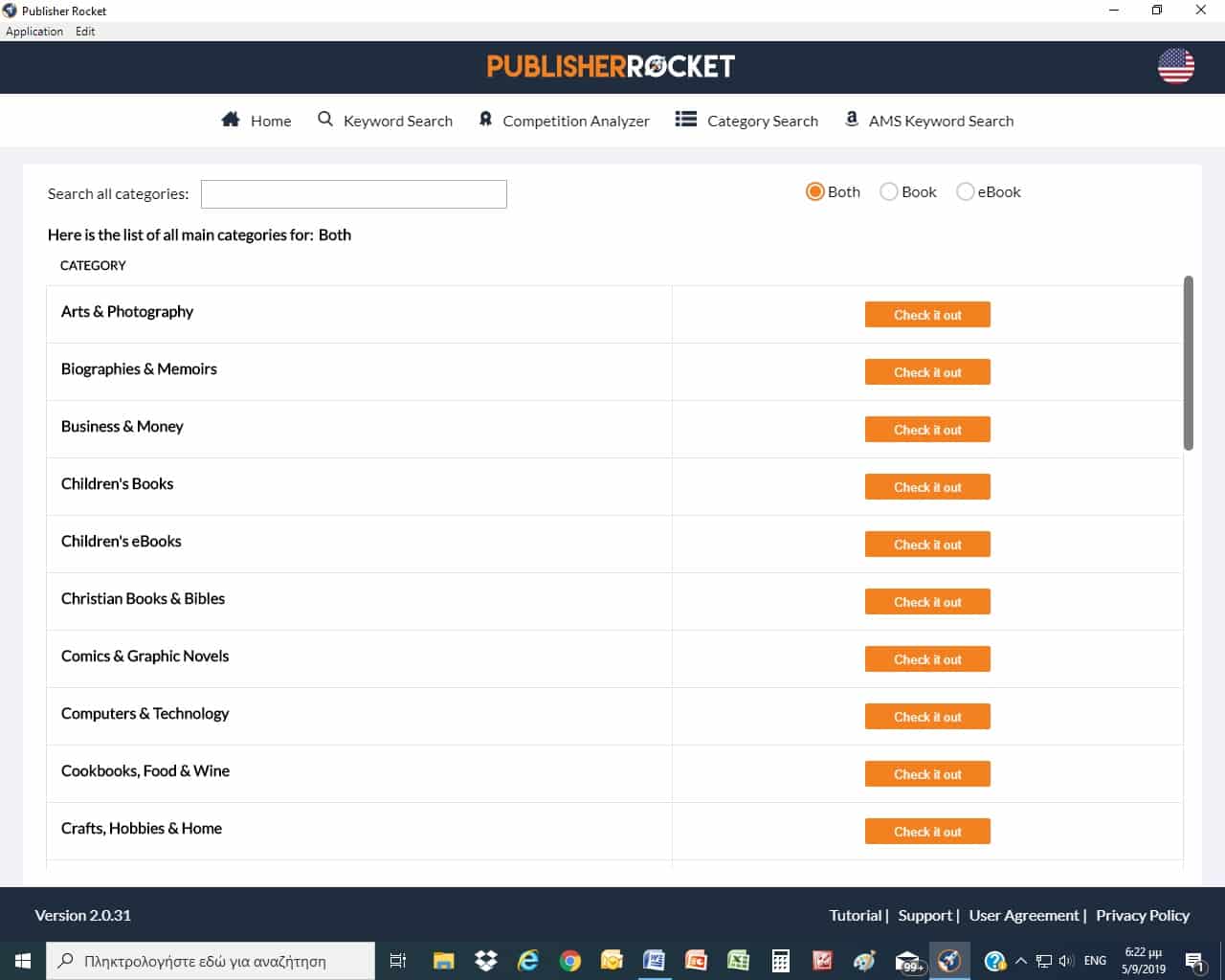Image resolution: width=1225 pixels, height=980 pixels.
Task: Click the AMS Keyword Search 'a' icon
Action: pyautogui.click(x=851, y=119)
